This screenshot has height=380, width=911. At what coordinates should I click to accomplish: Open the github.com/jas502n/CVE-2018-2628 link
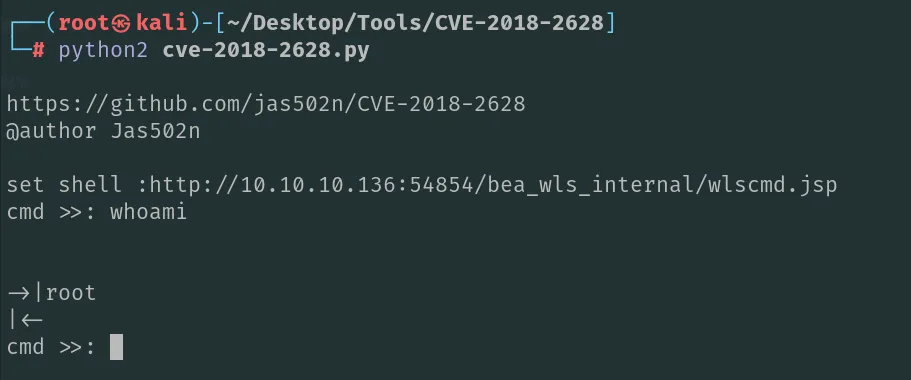pos(266,104)
